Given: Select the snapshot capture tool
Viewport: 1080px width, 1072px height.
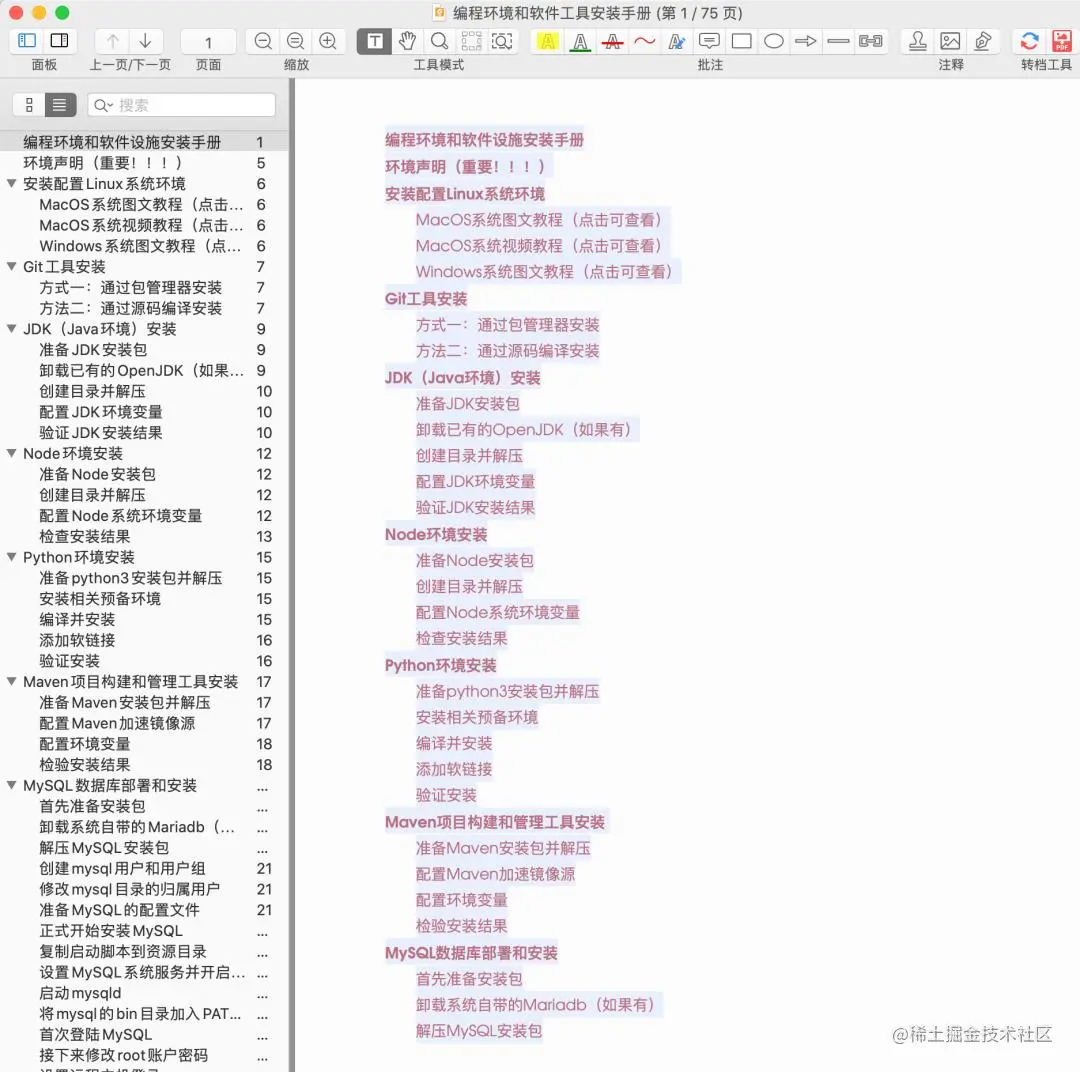Looking at the screenshot, I should coord(502,41).
